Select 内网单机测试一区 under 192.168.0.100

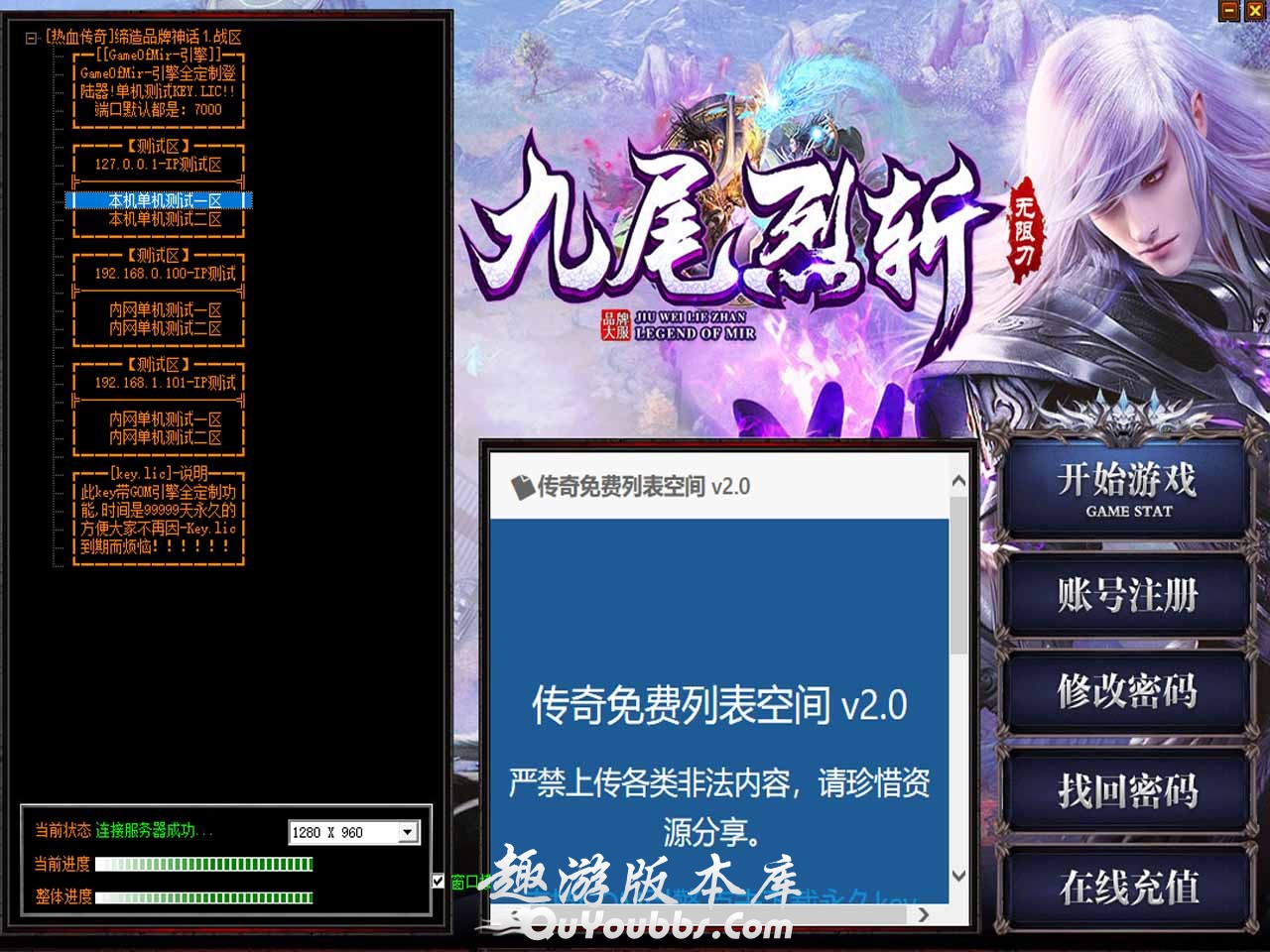pos(159,309)
